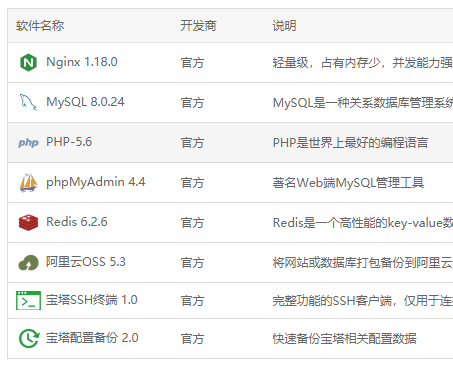Open phpMyAdmin 4.4 software entry
The image size is (453, 380).
(x=96, y=182)
